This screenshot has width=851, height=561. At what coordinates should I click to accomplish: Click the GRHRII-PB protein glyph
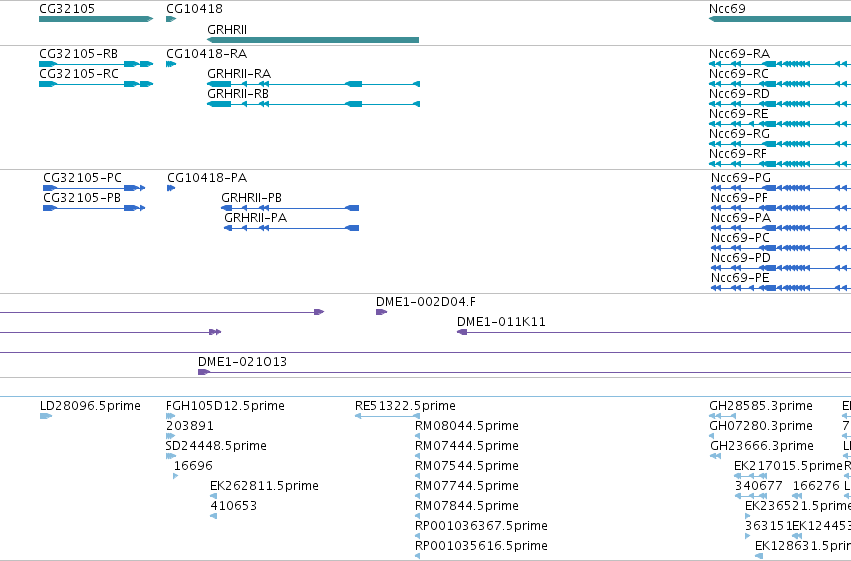pos(290,208)
